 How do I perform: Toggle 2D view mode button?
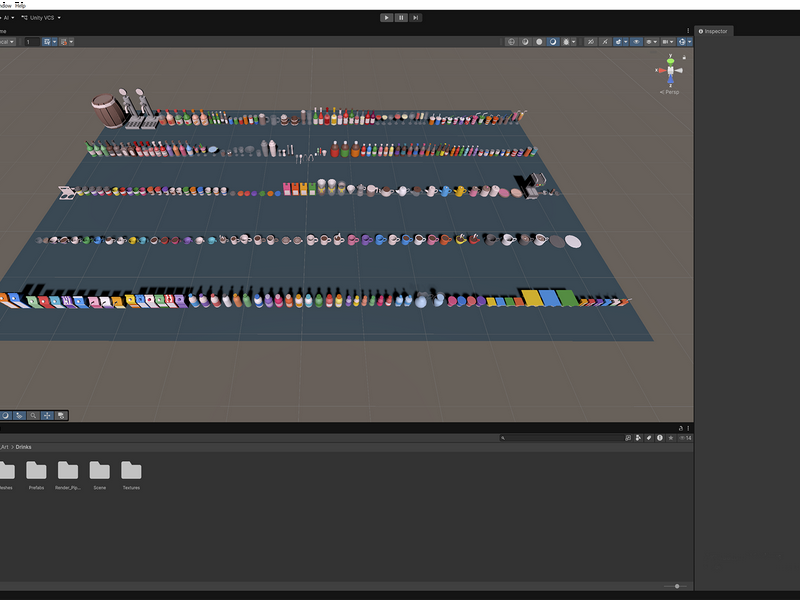coord(590,42)
